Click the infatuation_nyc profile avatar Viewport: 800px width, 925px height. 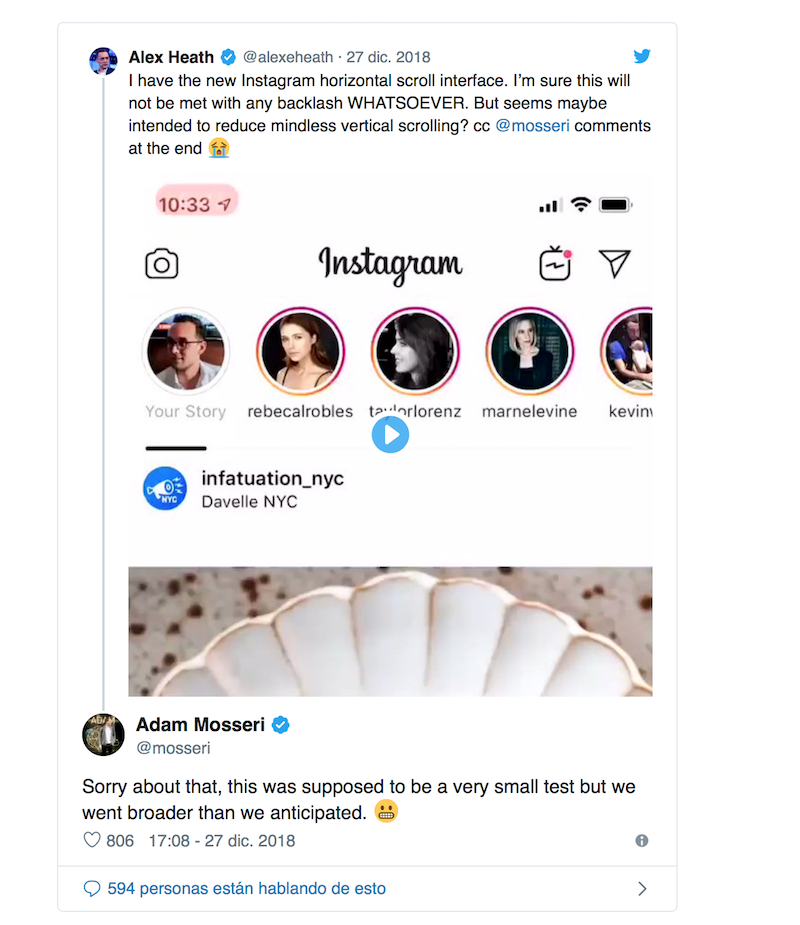[x=164, y=488]
